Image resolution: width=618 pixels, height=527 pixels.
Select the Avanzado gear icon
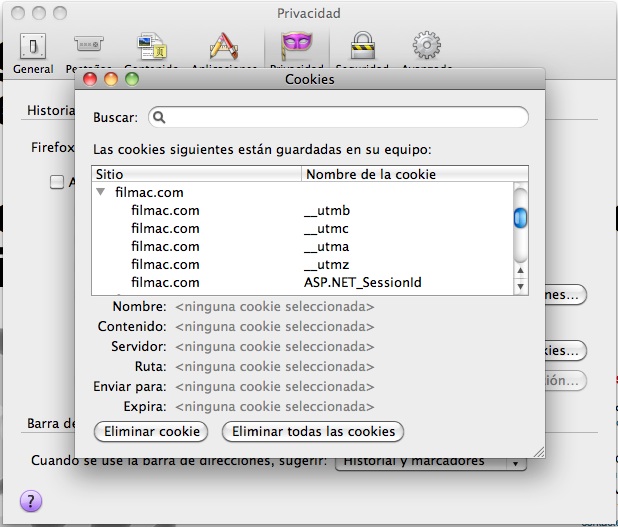point(427,47)
